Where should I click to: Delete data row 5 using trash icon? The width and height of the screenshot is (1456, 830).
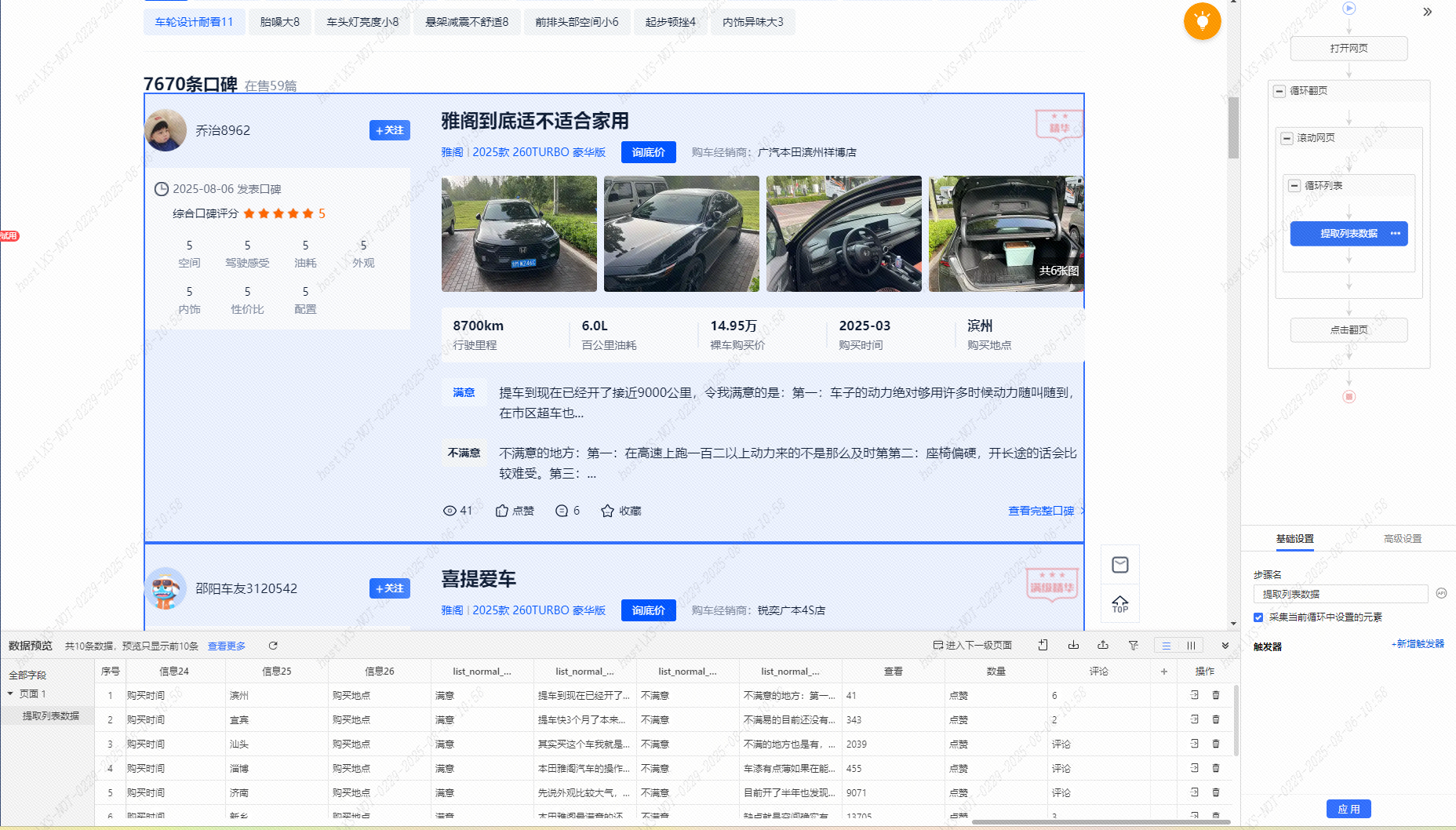[x=1216, y=792]
